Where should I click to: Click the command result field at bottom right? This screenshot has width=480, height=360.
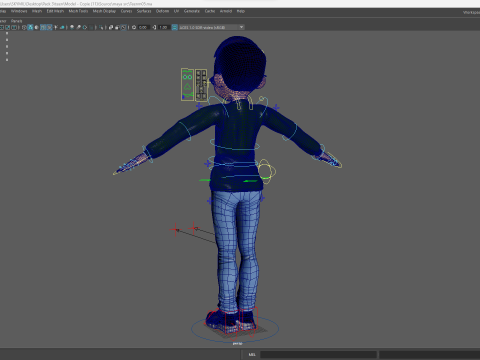(430, 354)
